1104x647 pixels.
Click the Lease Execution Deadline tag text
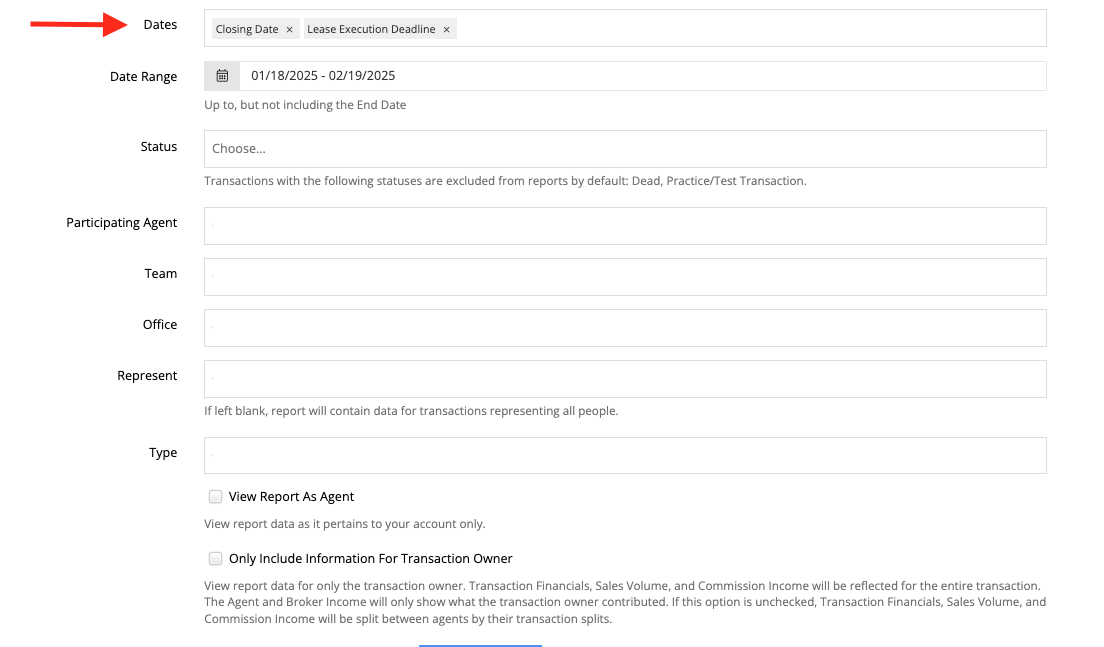371,30
